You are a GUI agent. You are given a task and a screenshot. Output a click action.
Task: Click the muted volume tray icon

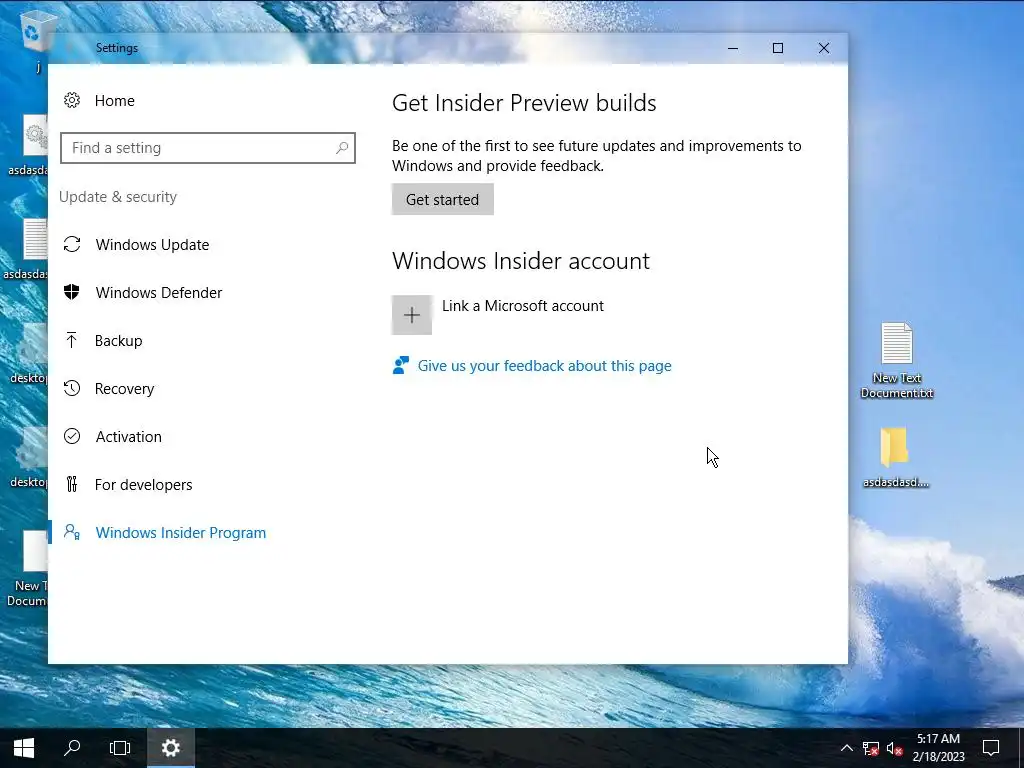(894, 748)
